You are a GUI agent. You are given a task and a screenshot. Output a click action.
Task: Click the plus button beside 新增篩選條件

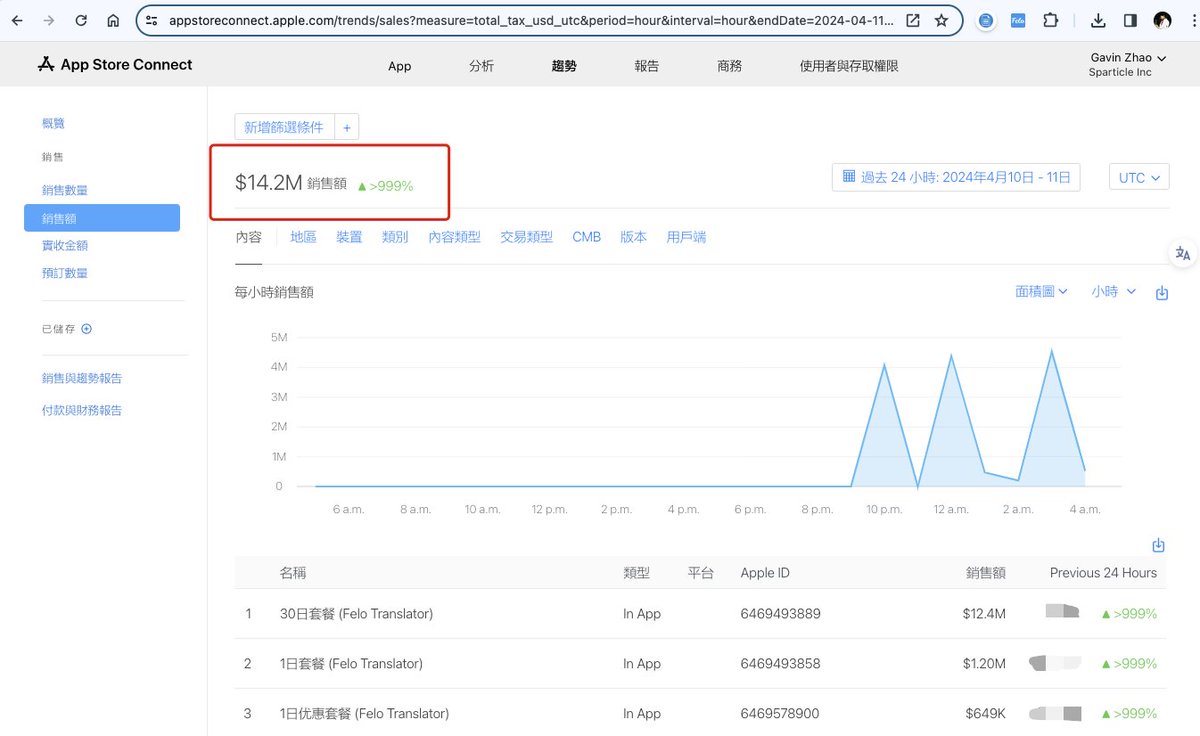[x=347, y=127]
